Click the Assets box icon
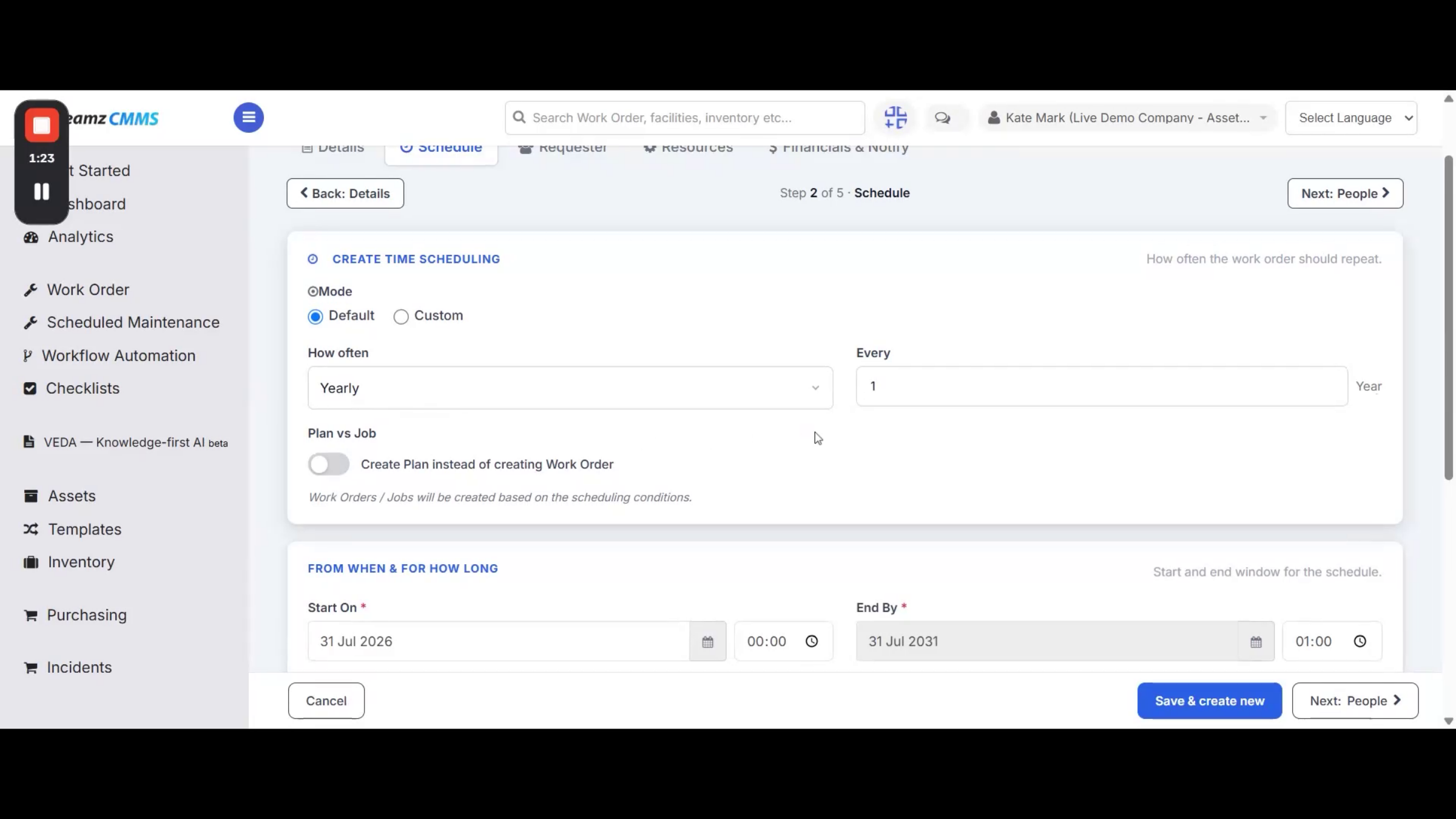1456x819 pixels. pos(31,496)
